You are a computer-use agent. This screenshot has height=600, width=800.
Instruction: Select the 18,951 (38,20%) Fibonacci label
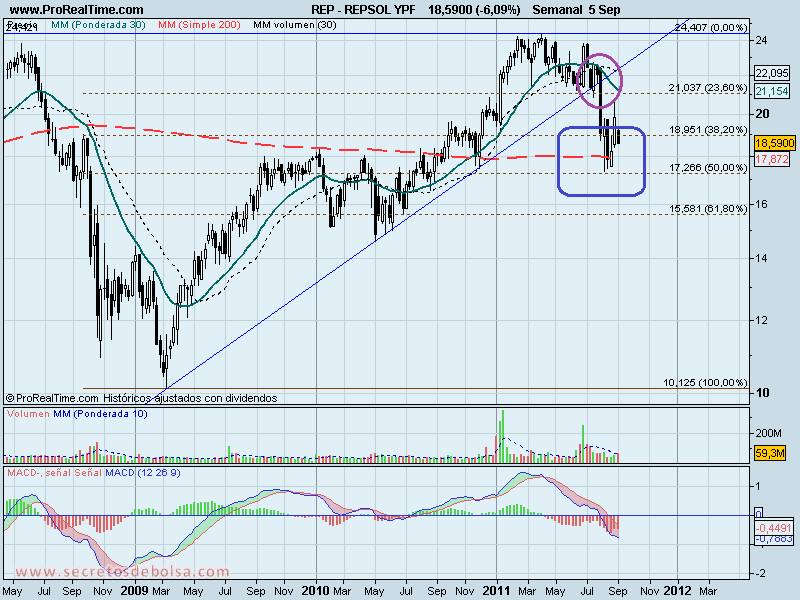[708, 130]
